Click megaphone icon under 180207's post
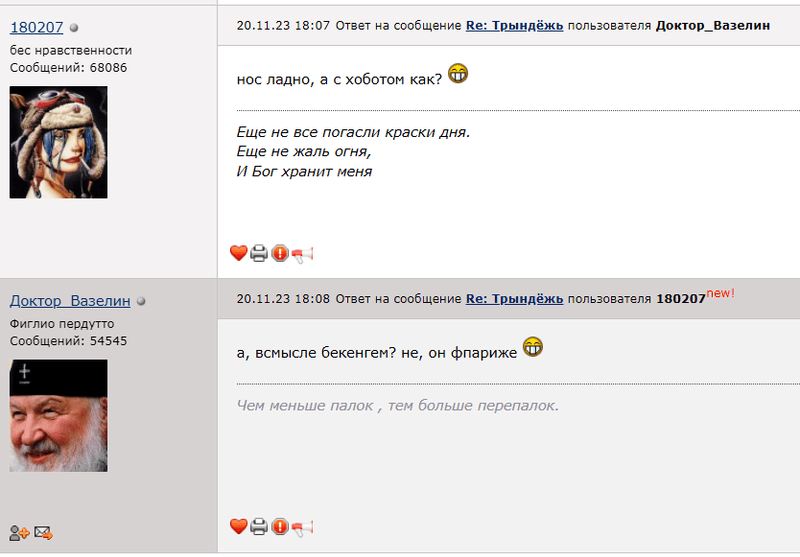 click(x=302, y=253)
